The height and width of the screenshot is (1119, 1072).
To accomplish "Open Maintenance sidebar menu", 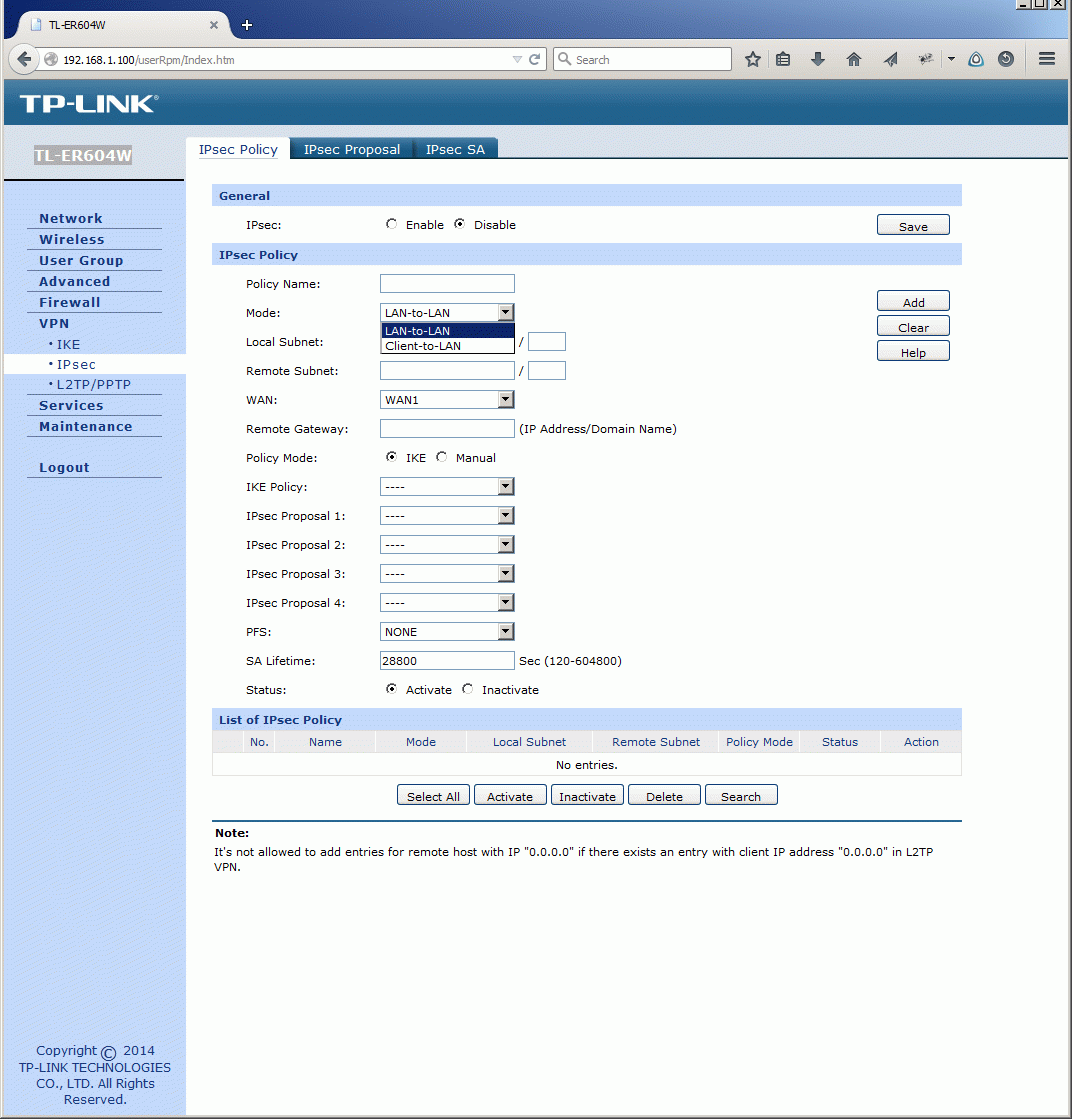I will point(86,426).
